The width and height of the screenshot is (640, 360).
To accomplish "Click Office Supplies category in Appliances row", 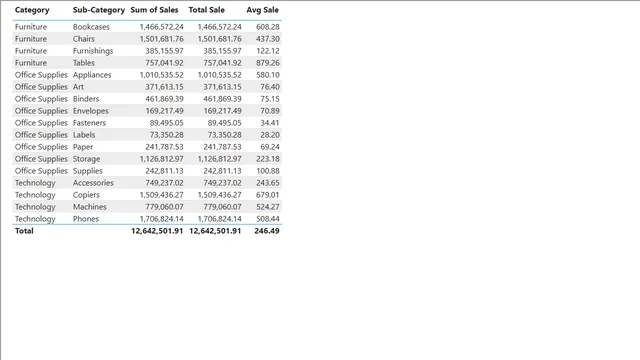I will pos(41,75).
